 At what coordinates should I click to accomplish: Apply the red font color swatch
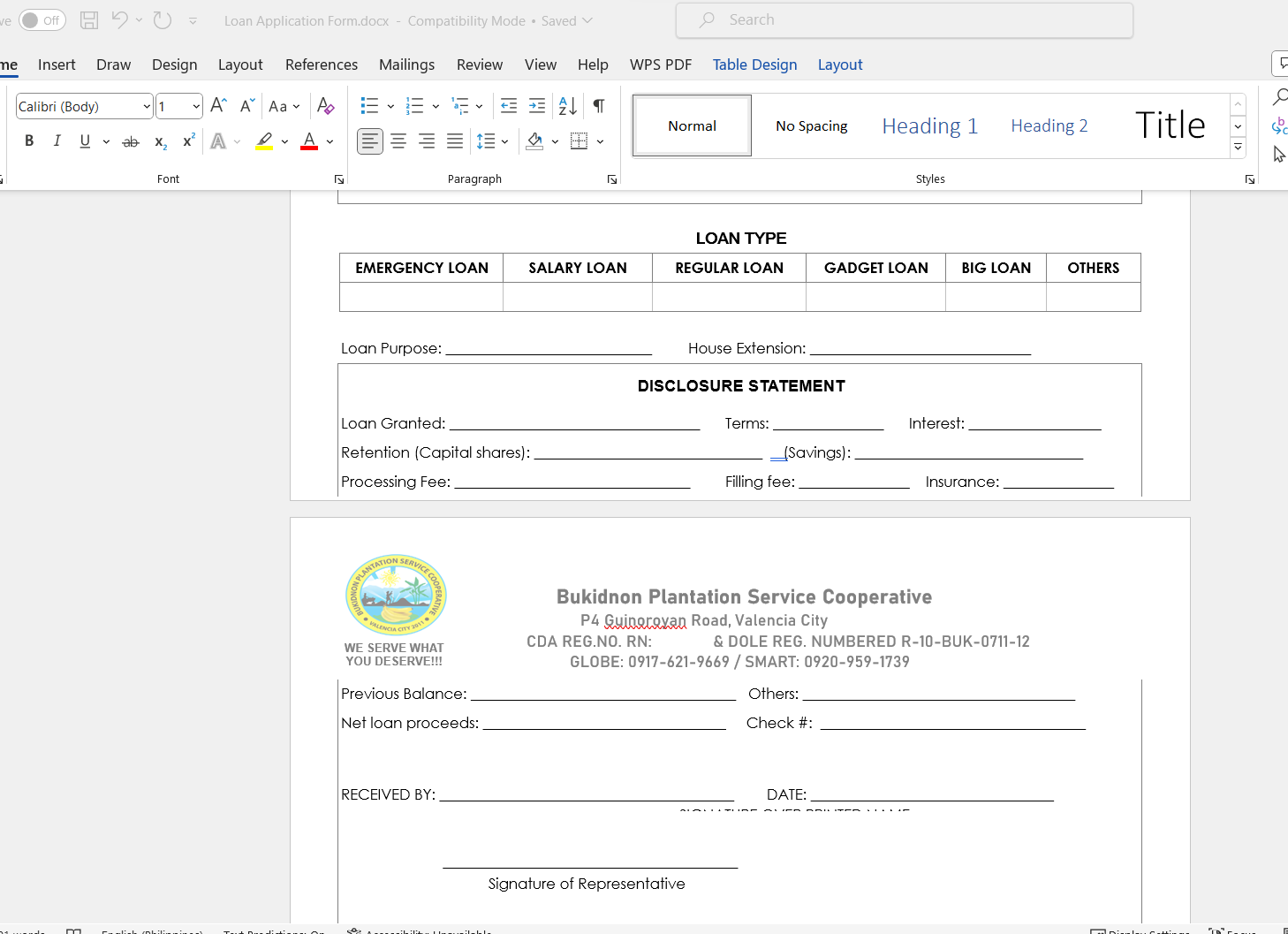coord(309,141)
